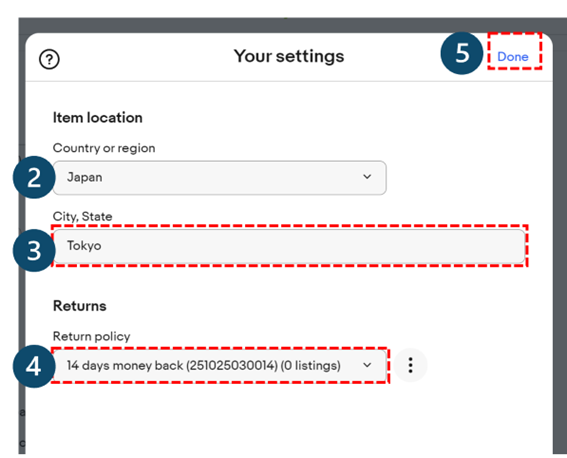This screenshot has height=458, width=567.
Task: Click the chevron arrow in the Japan field
Action: [367, 177]
